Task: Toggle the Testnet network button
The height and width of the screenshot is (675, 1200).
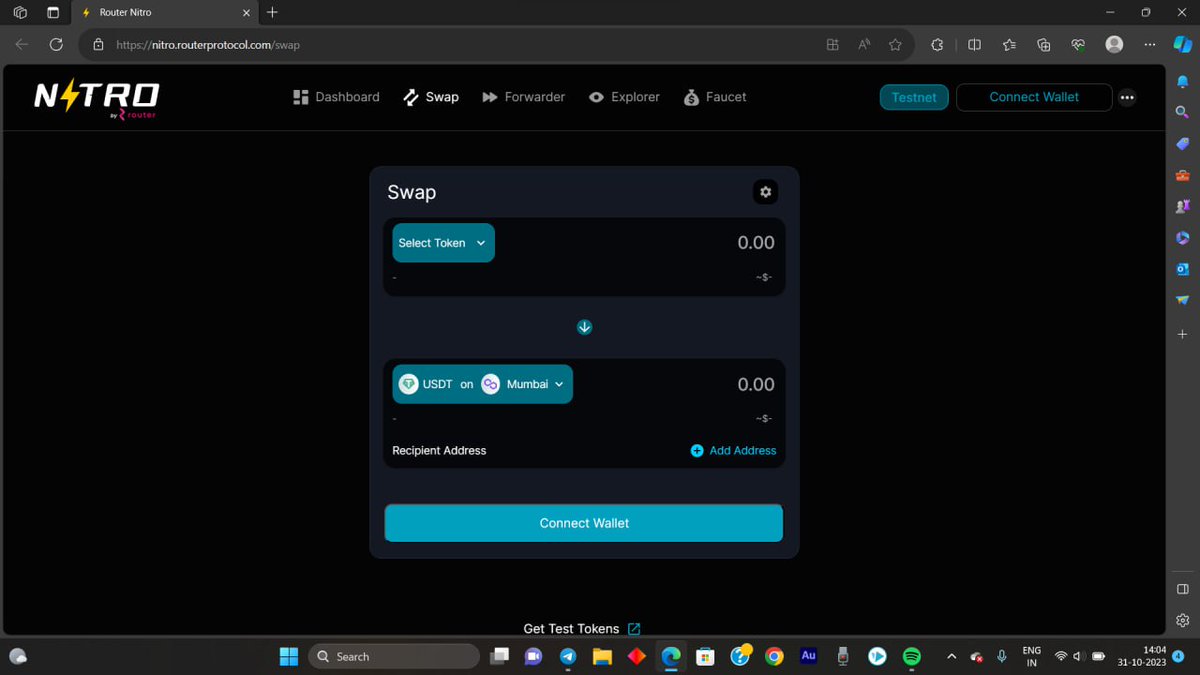Action: (914, 97)
